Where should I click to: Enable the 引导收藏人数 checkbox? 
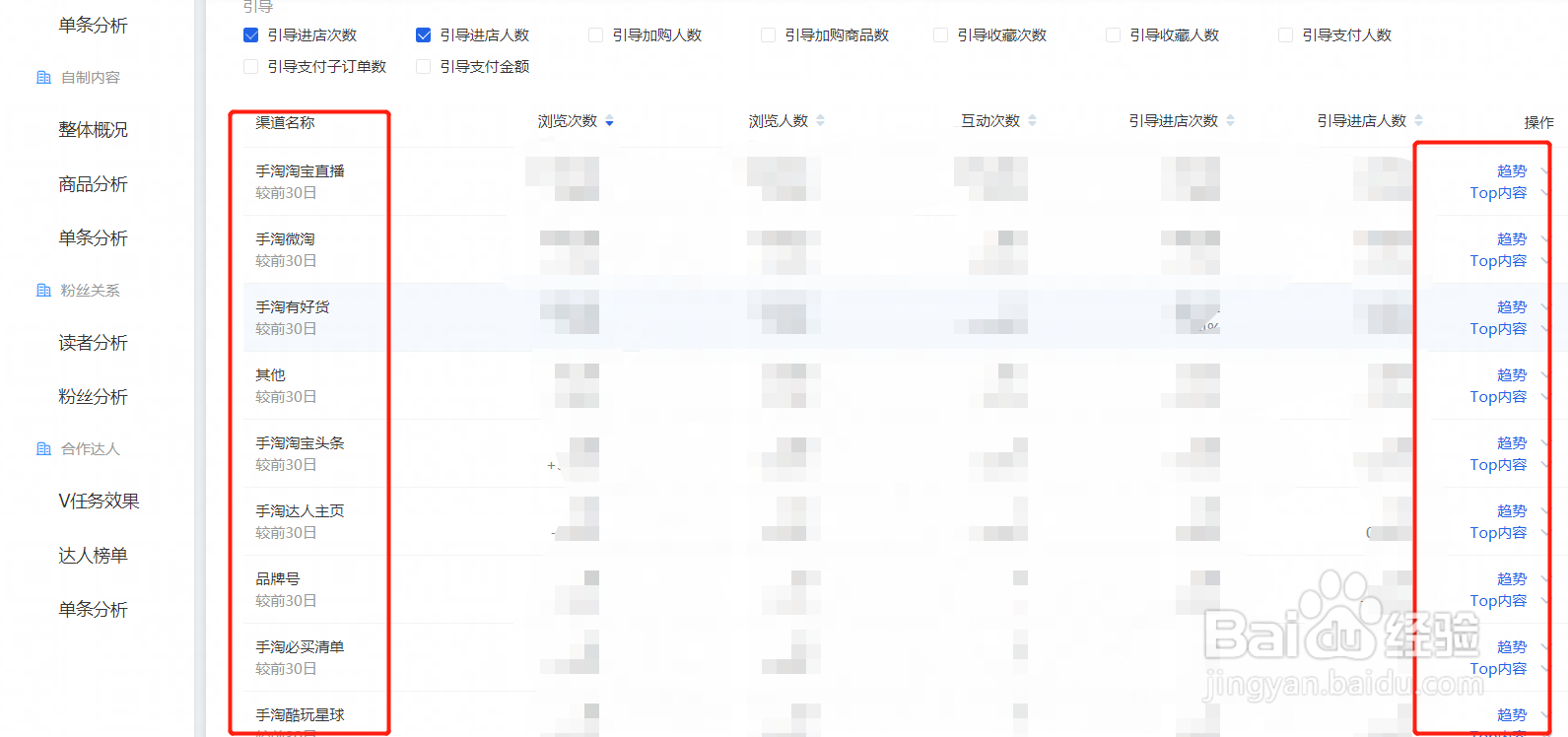pos(1113,35)
